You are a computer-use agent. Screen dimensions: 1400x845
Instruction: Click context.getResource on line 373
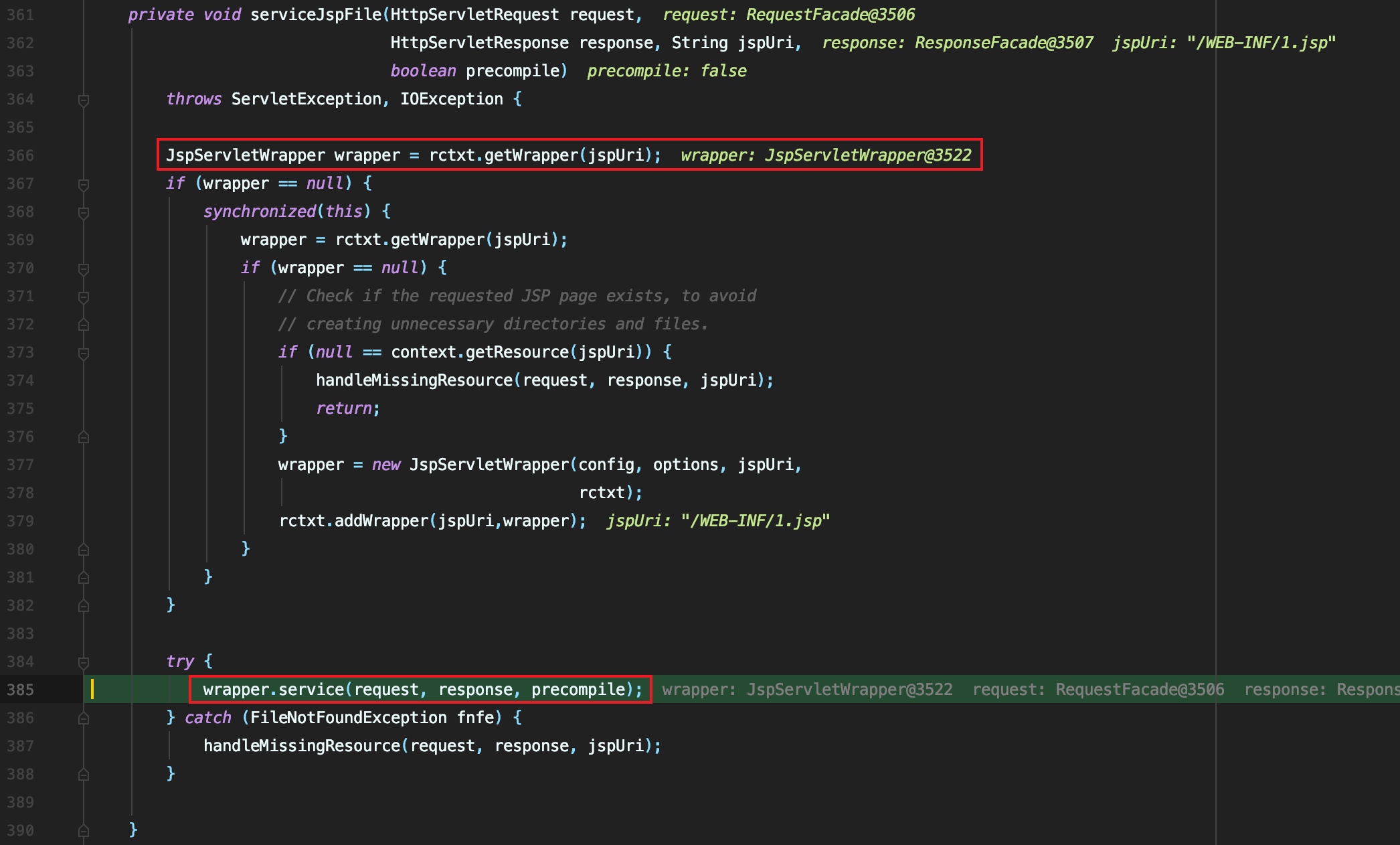tap(480, 352)
